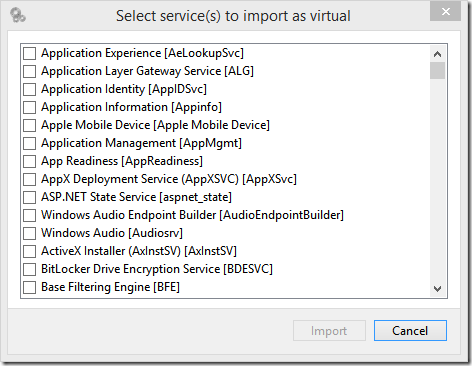Click the scroll up arrow in service list
472x366 pixels.
[x=437, y=54]
